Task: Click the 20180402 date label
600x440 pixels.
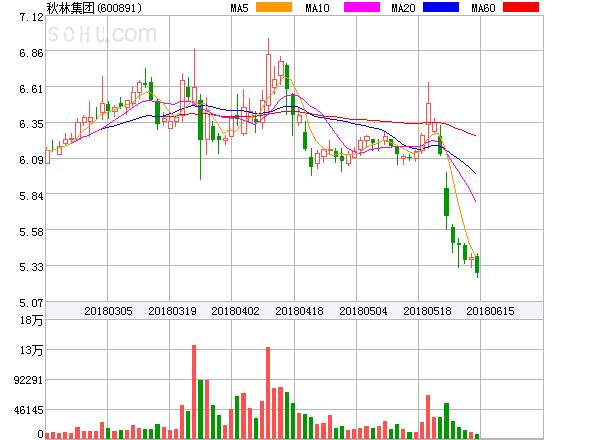Action: coord(235,311)
